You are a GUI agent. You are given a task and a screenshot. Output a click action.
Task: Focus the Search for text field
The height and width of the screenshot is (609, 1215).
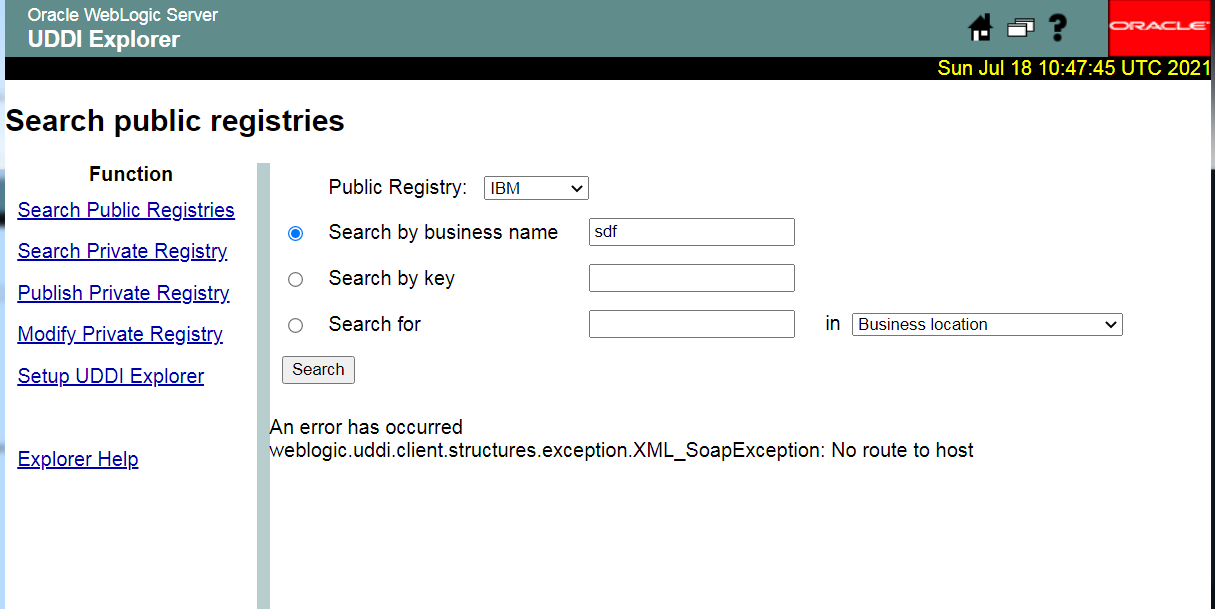point(692,324)
